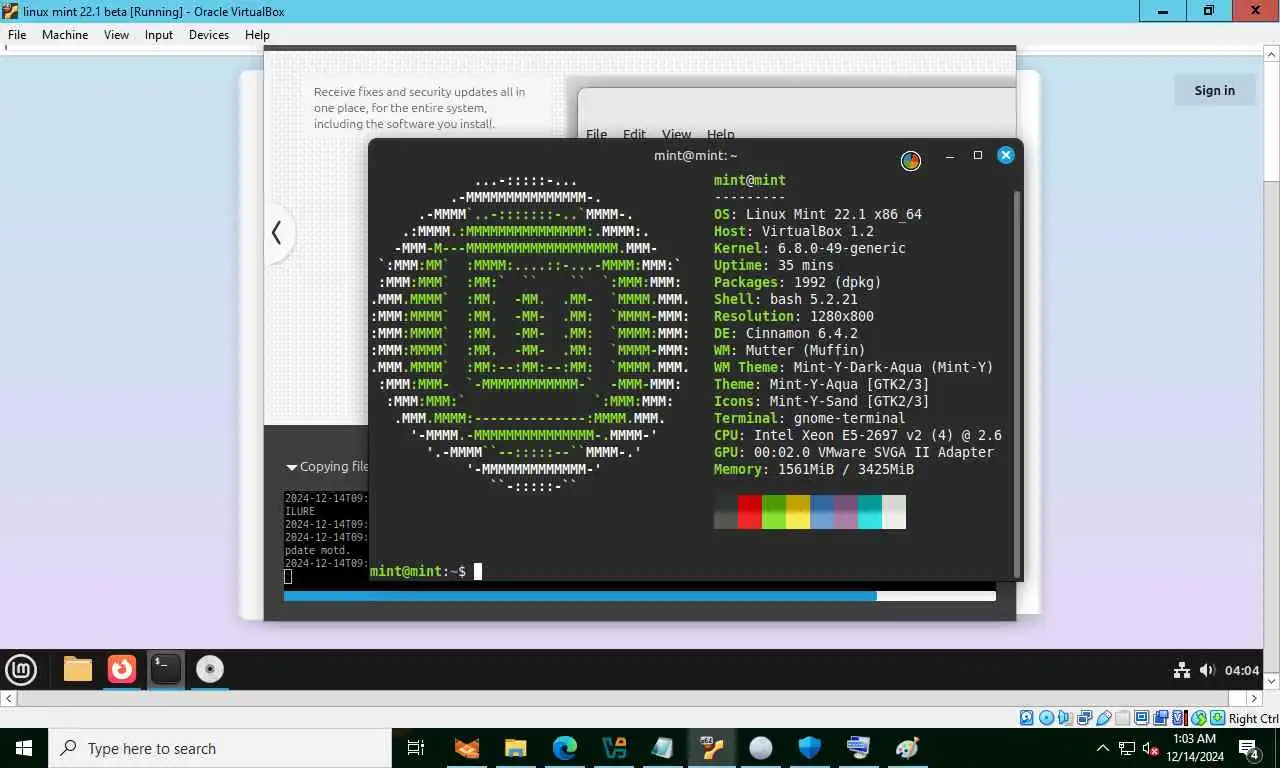Open VirtualBox Help menu
The image size is (1280, 768).
(x=257, y=34)
